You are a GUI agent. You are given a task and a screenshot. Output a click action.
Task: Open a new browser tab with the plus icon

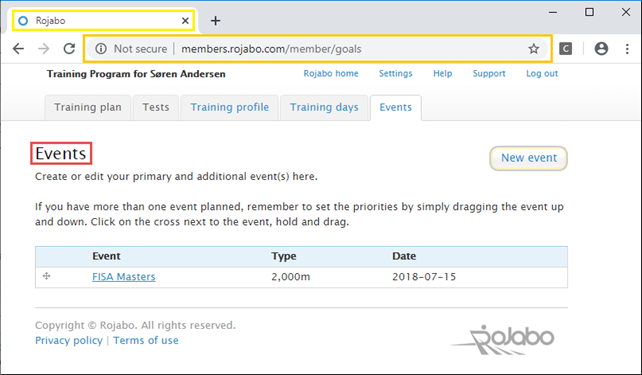click(x=215, y=20)
